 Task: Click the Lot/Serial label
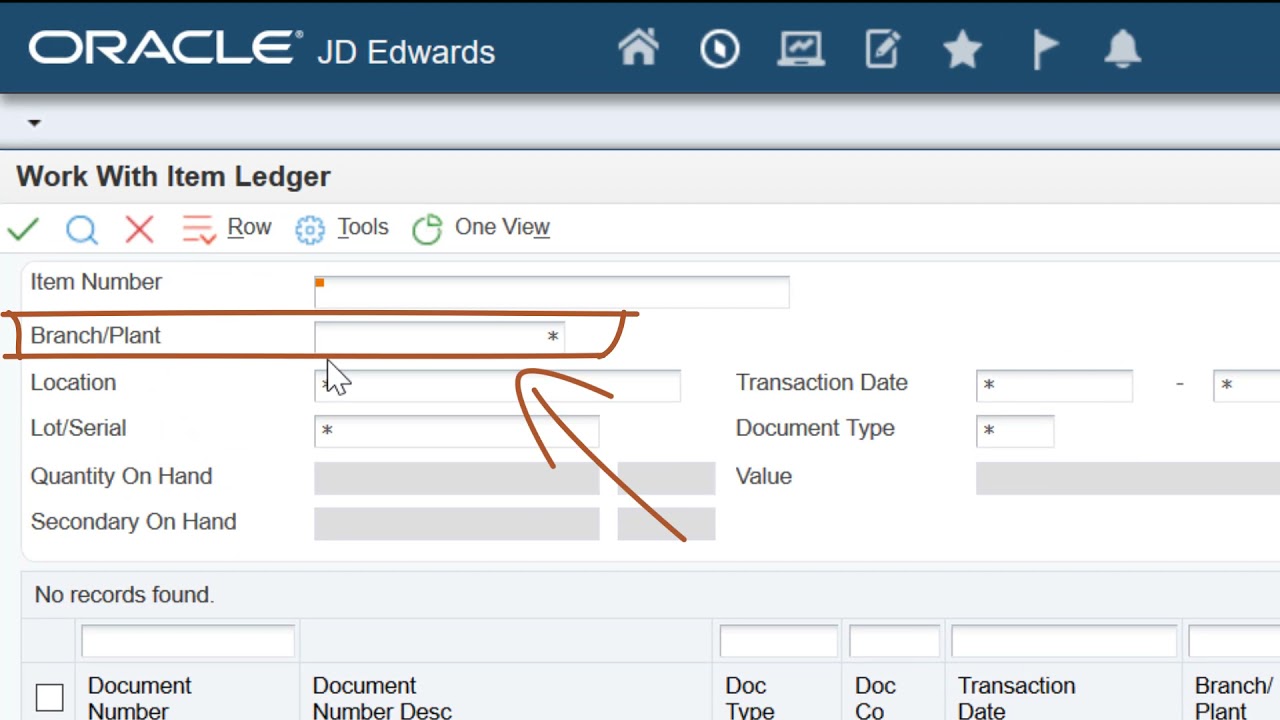pyautogui.click(x=78, y=428)
